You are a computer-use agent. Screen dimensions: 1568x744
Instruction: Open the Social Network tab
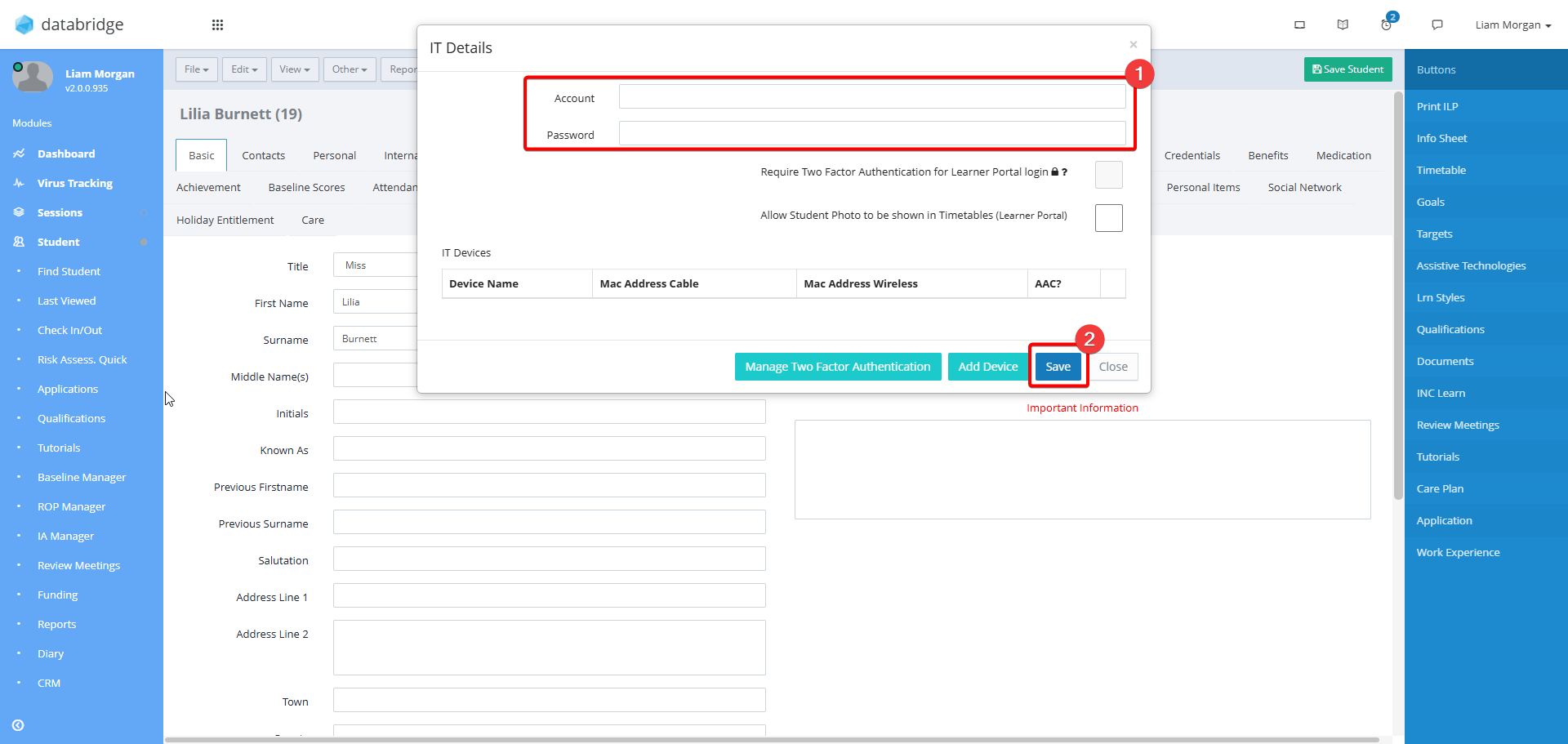(1304, 187)
